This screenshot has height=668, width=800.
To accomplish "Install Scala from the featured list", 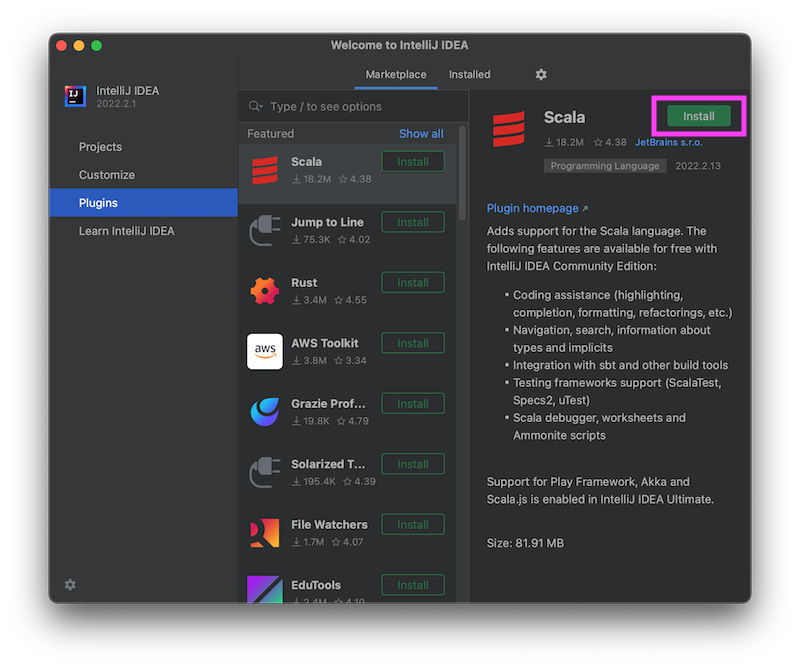I will (413, 162).
